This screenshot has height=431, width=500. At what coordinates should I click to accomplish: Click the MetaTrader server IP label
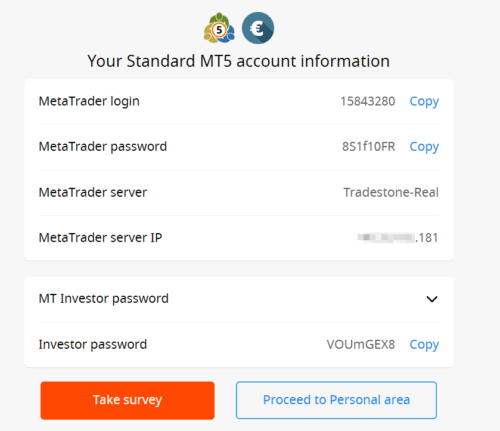click(100, 238)
